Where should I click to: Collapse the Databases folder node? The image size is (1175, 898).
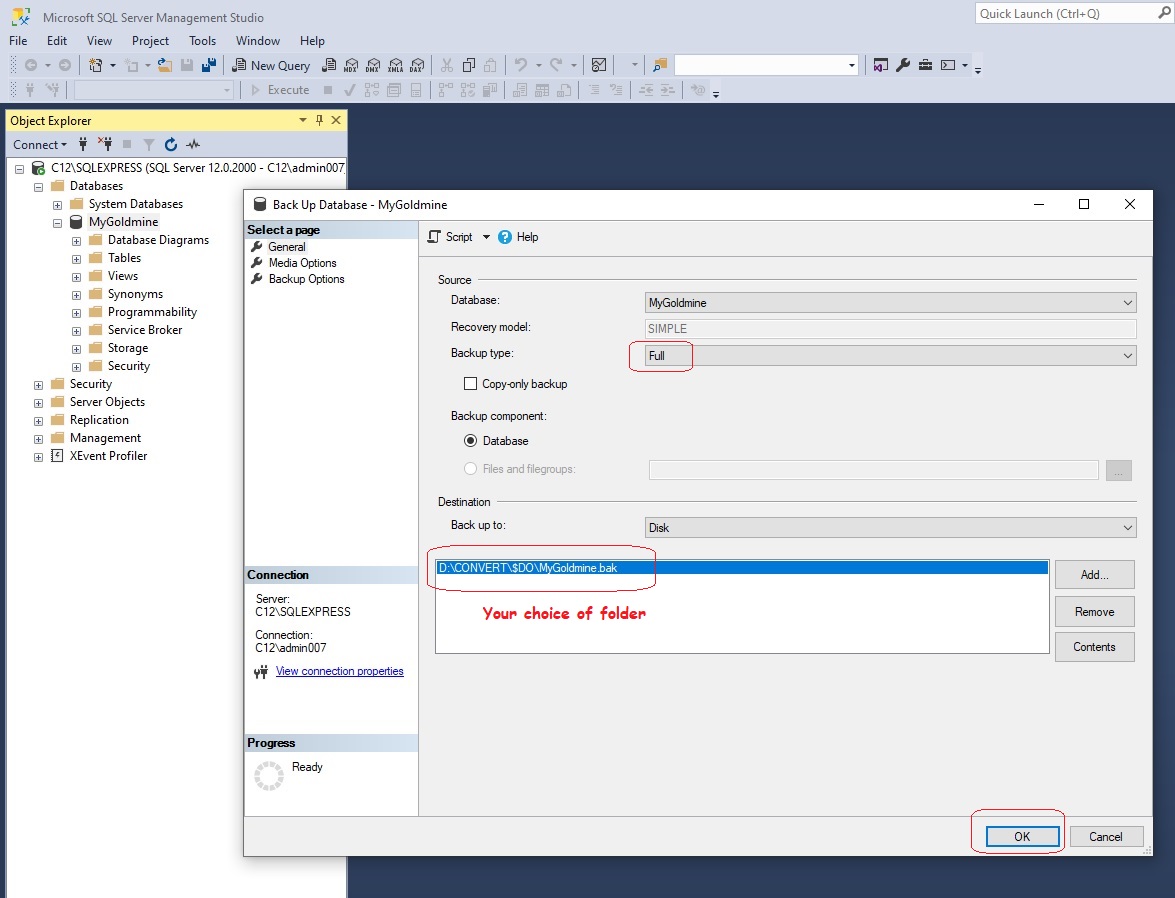tap(38, 187)
